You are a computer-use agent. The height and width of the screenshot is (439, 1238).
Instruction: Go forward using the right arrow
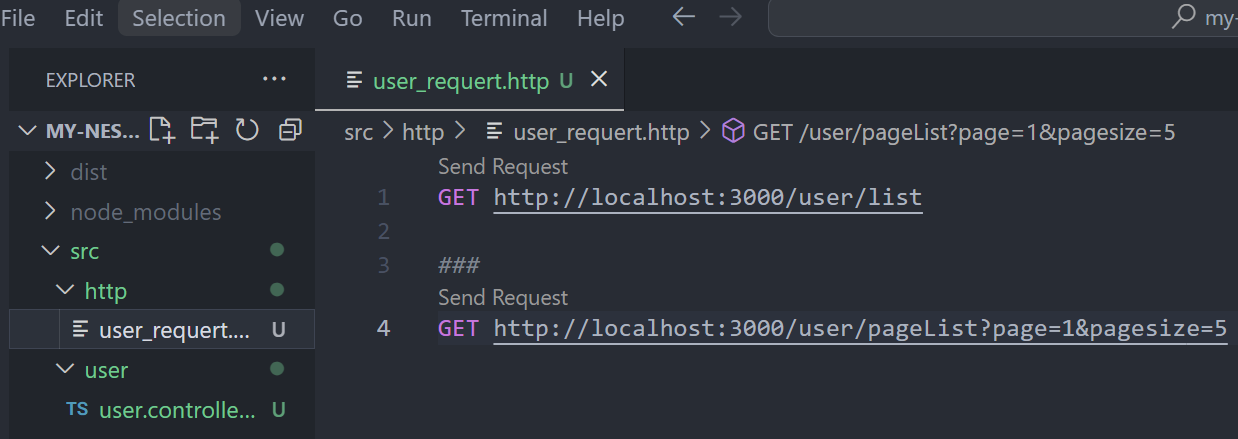pyautogui.click(x=731, y=18)
